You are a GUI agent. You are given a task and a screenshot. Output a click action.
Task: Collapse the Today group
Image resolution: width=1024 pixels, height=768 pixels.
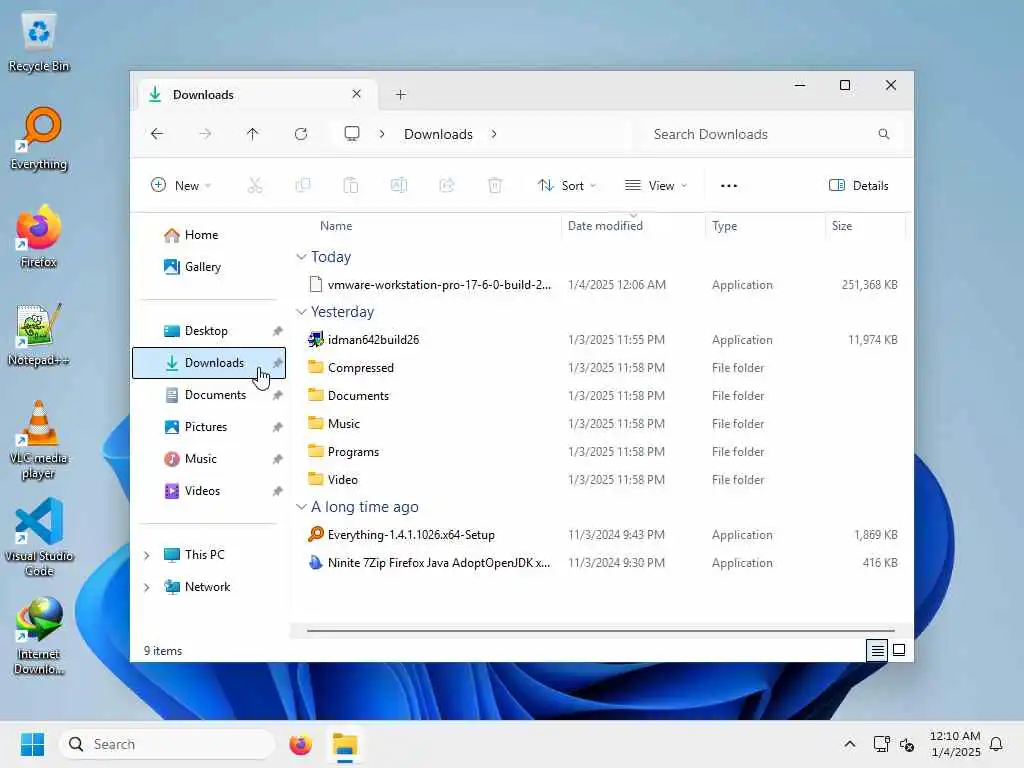(x=301, y=257)
